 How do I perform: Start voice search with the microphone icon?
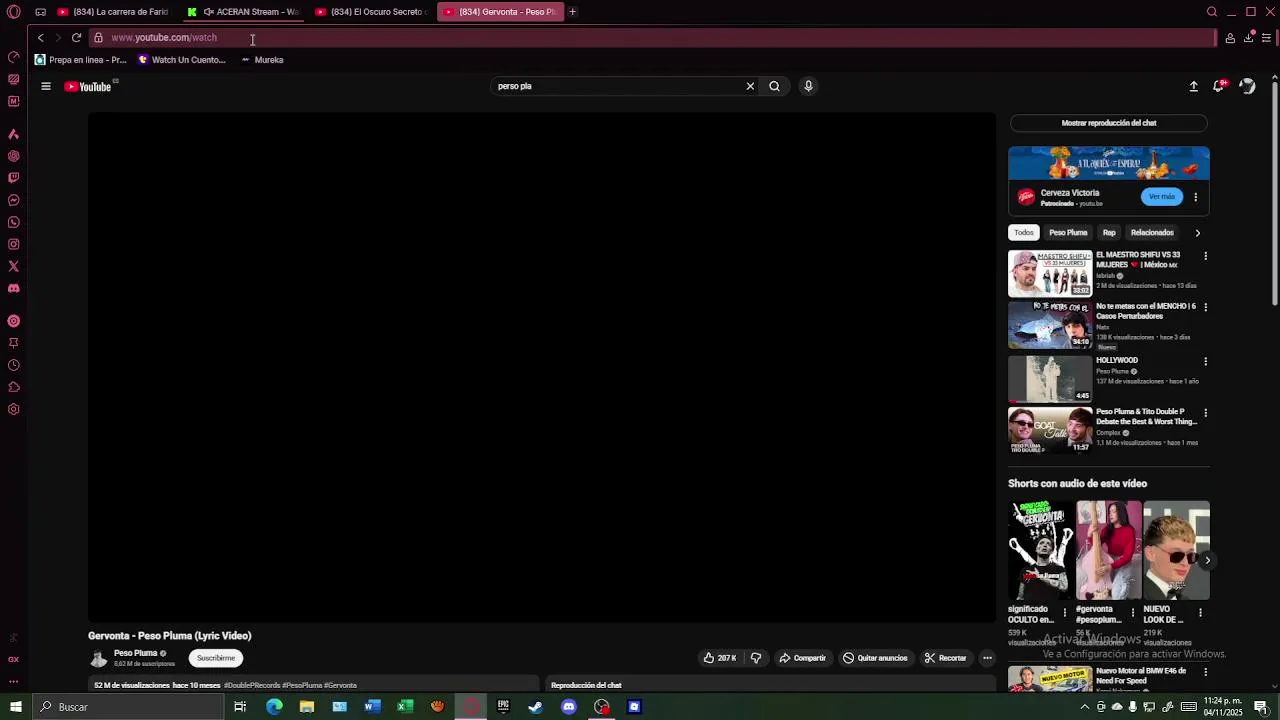[x=809, y=86]
